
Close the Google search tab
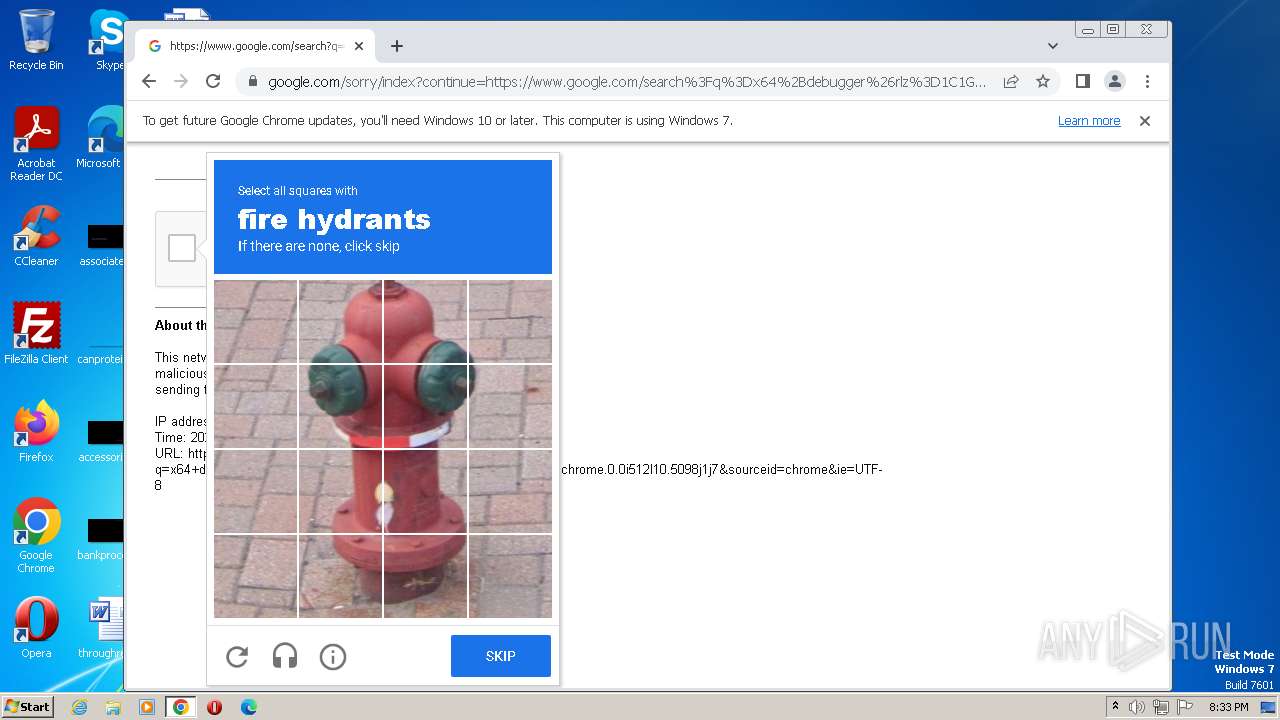(x=359, y=46)
